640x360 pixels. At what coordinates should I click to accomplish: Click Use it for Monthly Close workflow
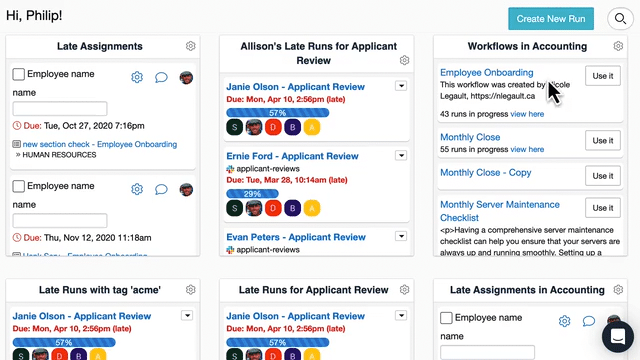[602, 140]
